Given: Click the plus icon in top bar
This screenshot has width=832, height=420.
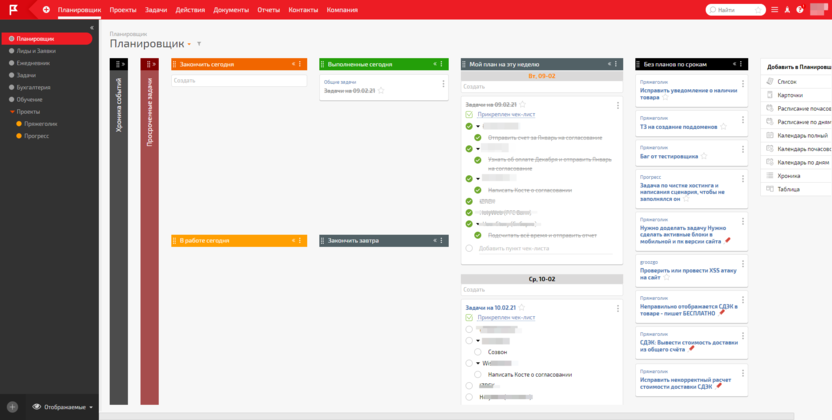Looking at the screenshot, I should point(46,9).
